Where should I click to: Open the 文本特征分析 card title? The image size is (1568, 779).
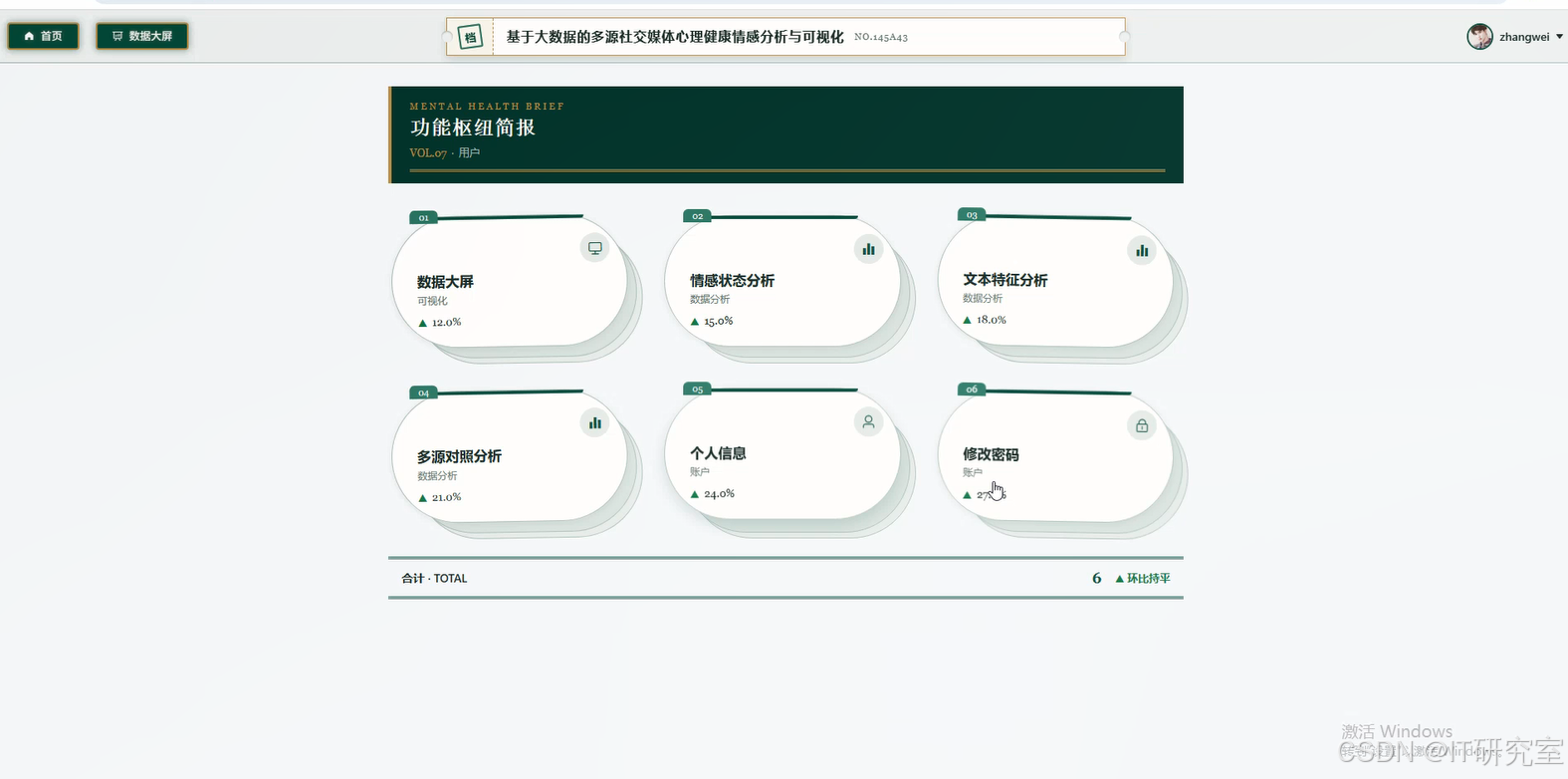pos(1005,280)
